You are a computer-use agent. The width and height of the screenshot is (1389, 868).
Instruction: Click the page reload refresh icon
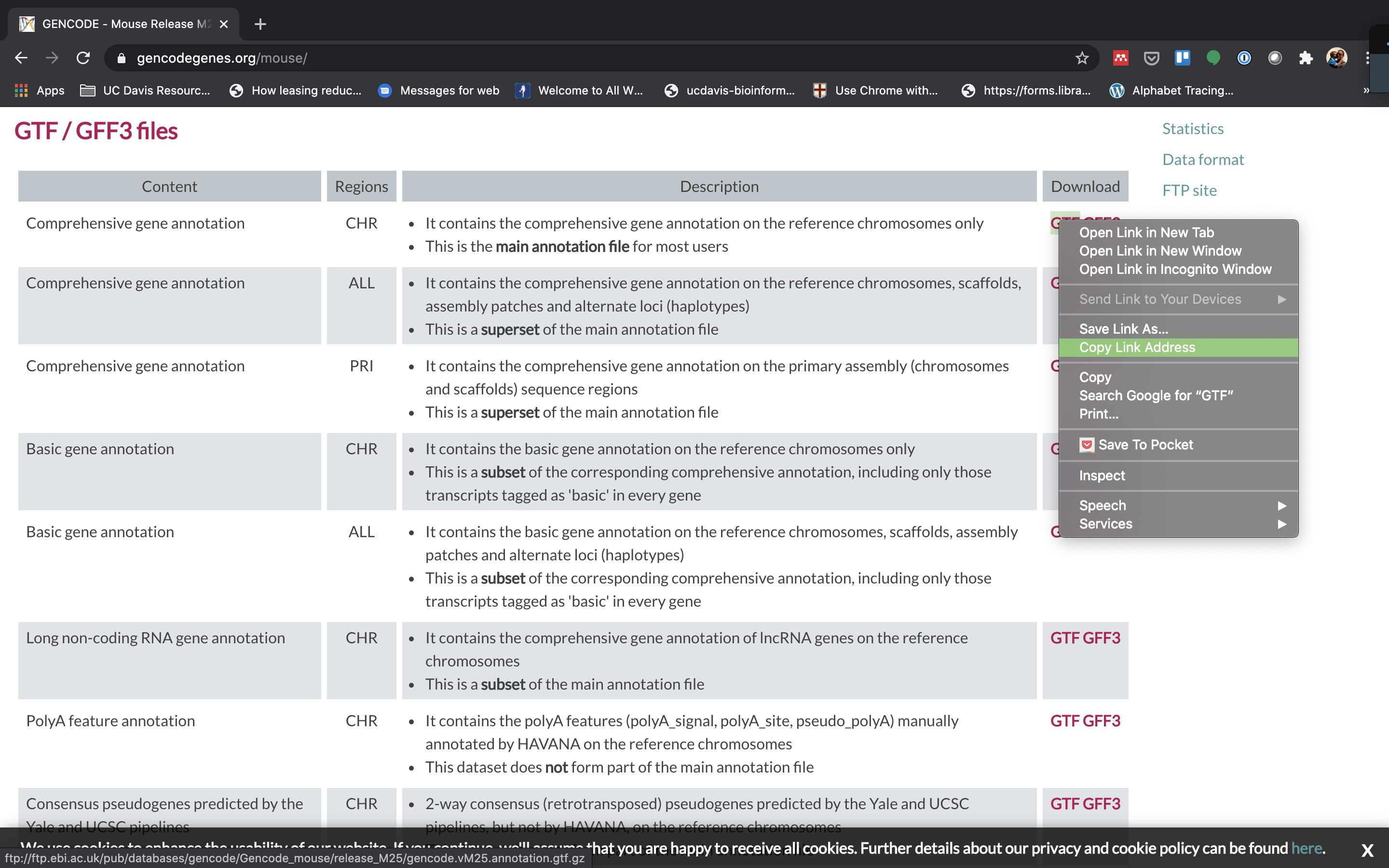click(84, 57)
